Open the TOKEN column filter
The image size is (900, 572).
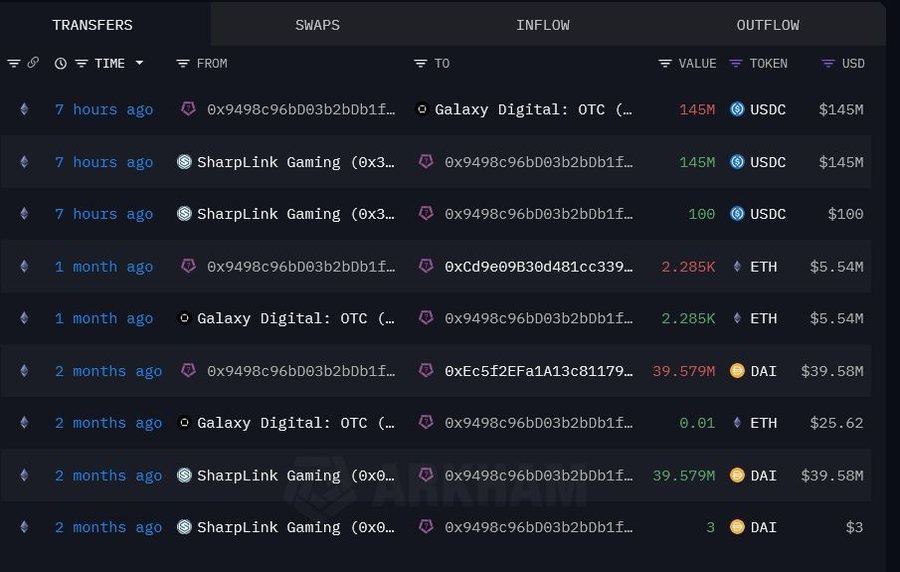tap(735, 64)
